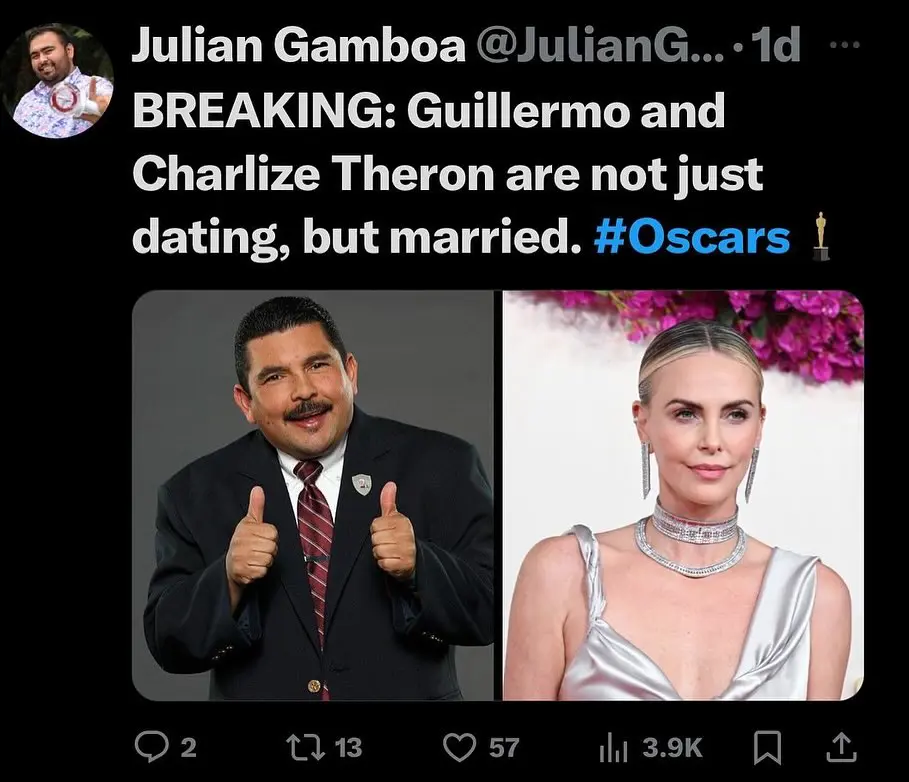The width and height of the screenshot is (909, 782).
Task: Click the Julian Gamboa display name
Action: [299, 45]
